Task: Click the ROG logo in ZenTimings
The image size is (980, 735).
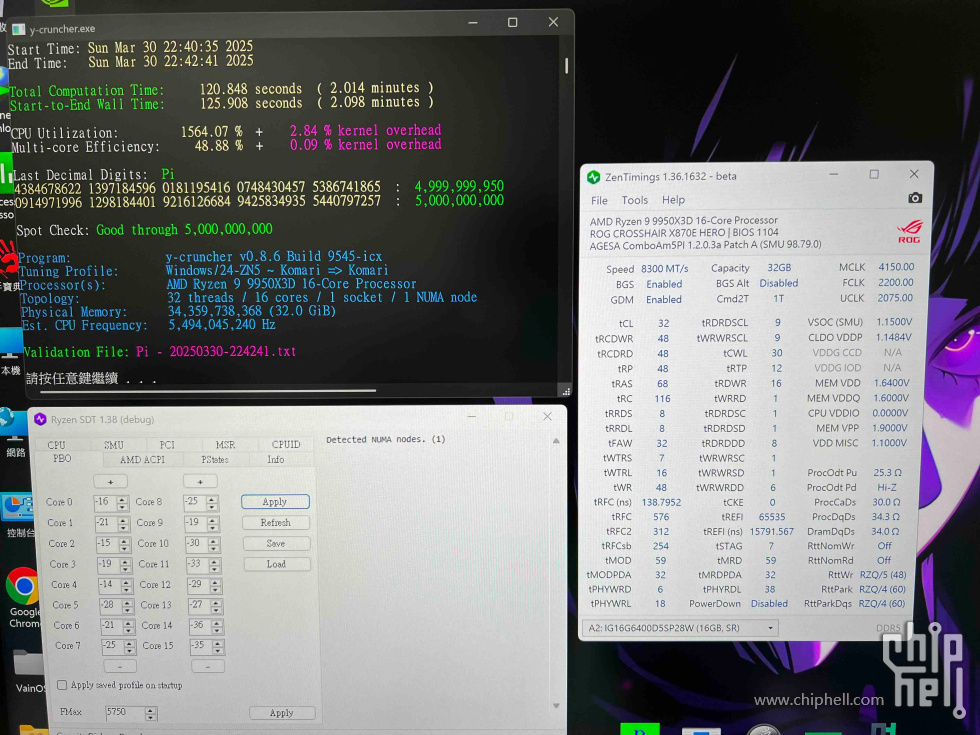Action: coord(909,231)
